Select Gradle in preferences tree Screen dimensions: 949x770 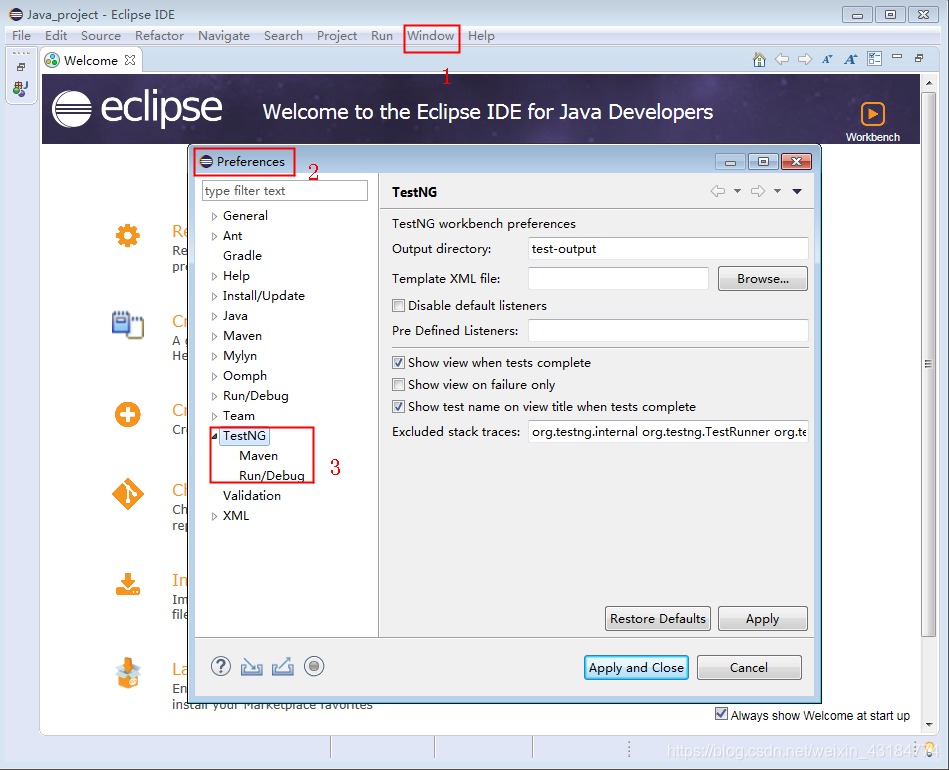(242, 256)
